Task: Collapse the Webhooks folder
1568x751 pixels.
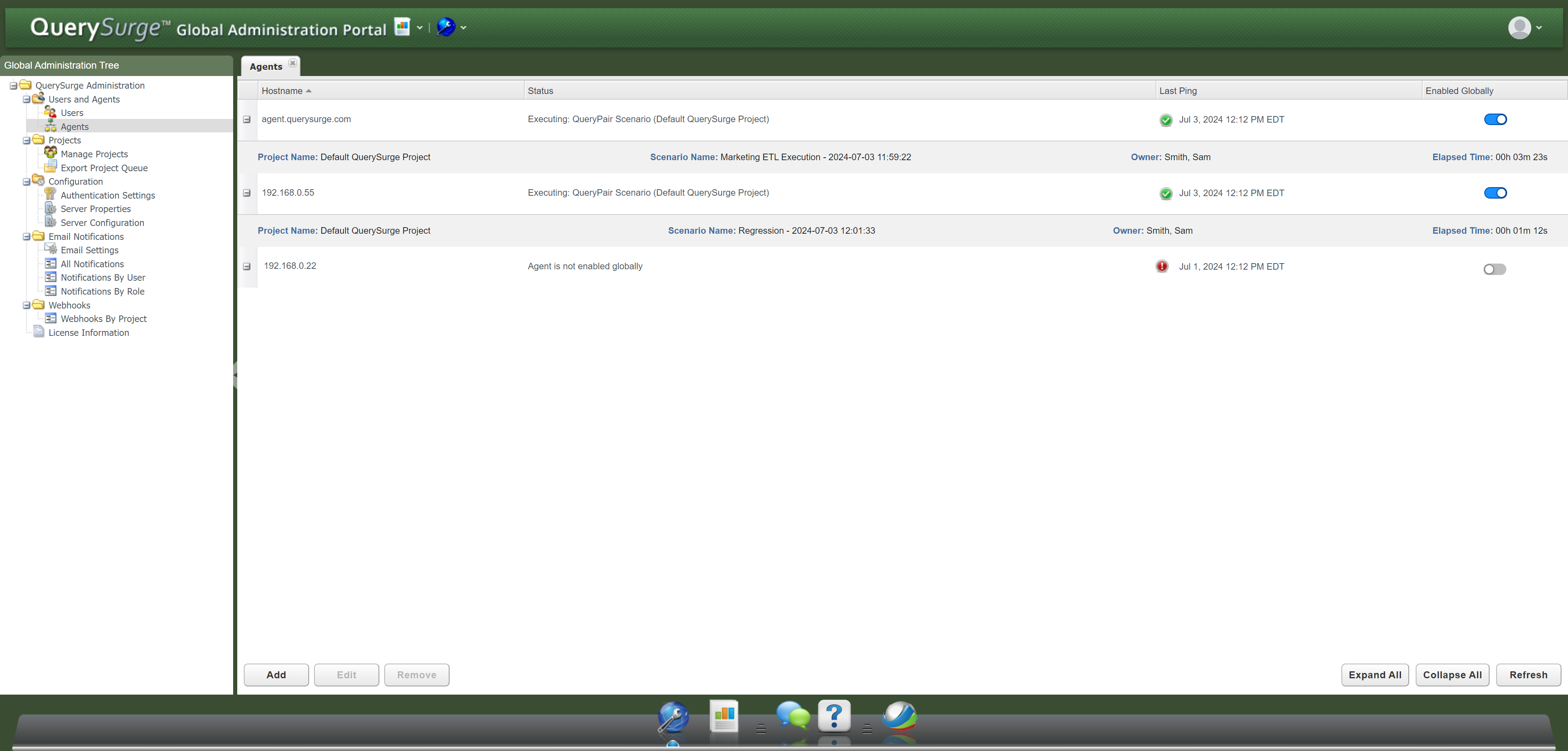Action: (26, 306)
